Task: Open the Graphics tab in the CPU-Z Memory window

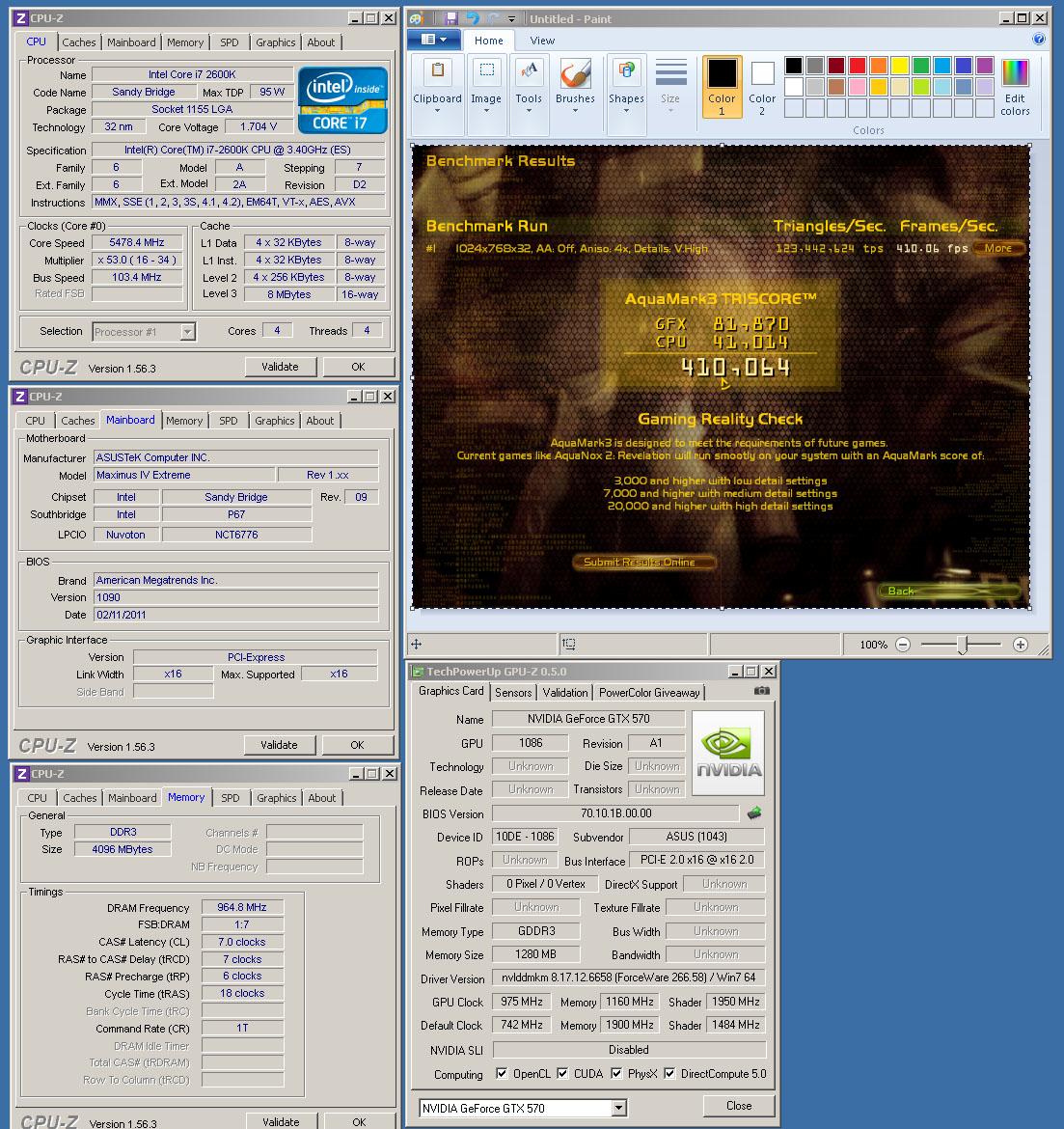Action: [x=277, y=798]
